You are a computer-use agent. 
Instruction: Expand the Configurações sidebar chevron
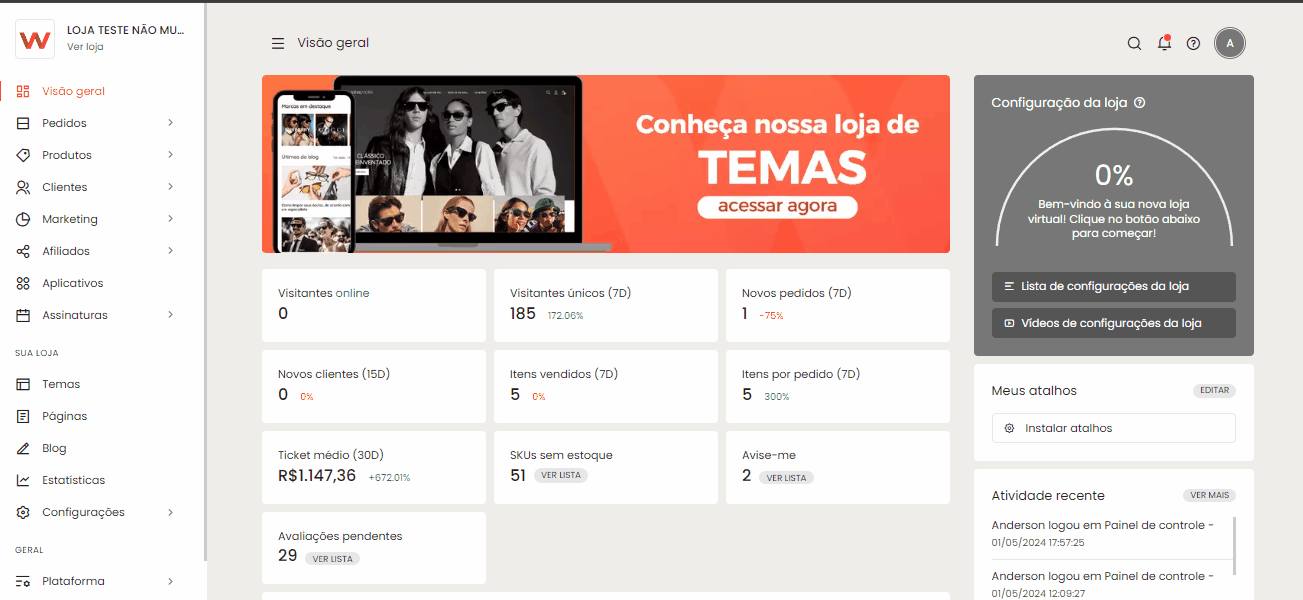click(x=170, y=512)
